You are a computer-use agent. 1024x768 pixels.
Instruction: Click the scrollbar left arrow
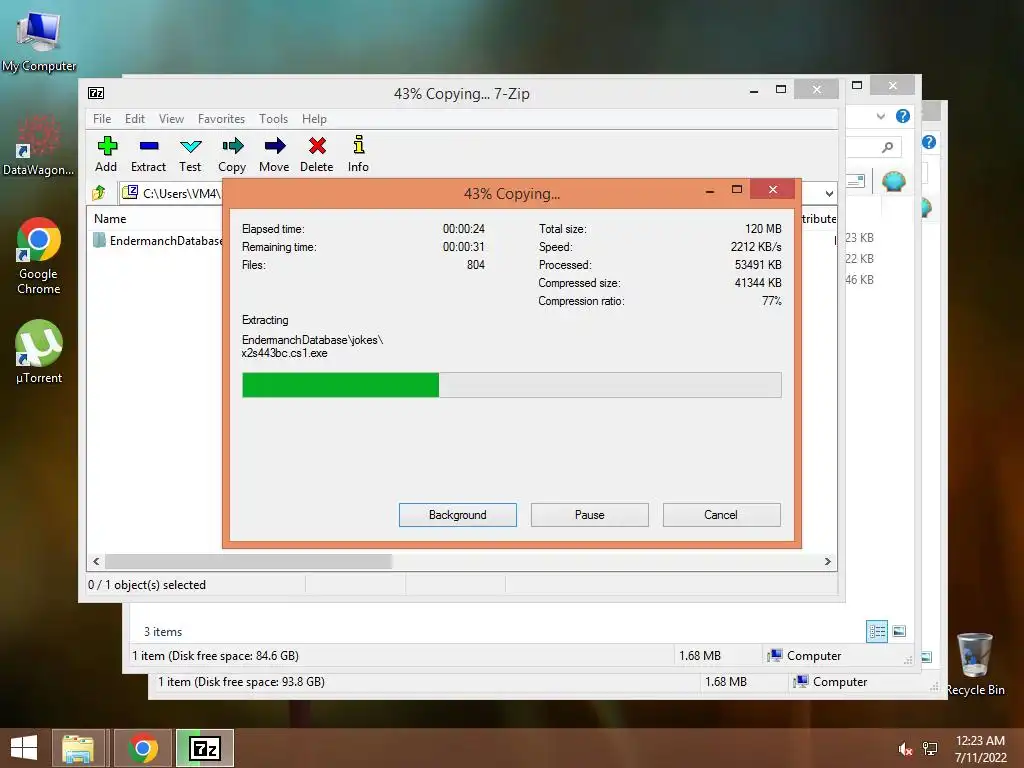point(97,562)
